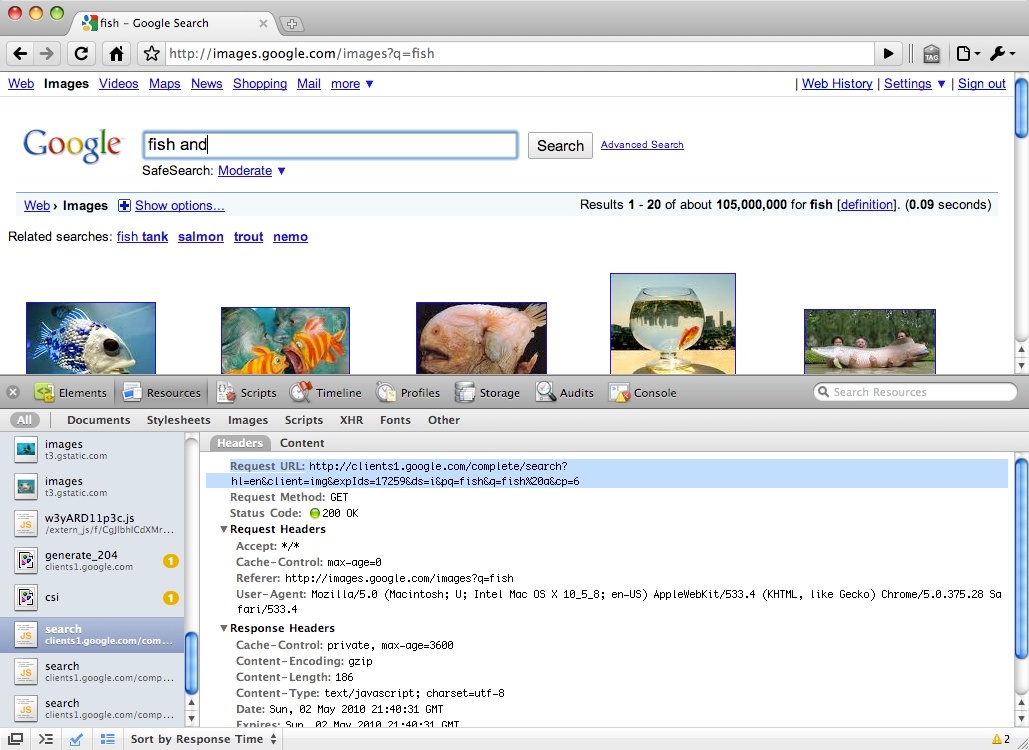The height and width of the screenshot is (750, 1029).
Task: Close the developer tools panel
Action: click(12, 392)
